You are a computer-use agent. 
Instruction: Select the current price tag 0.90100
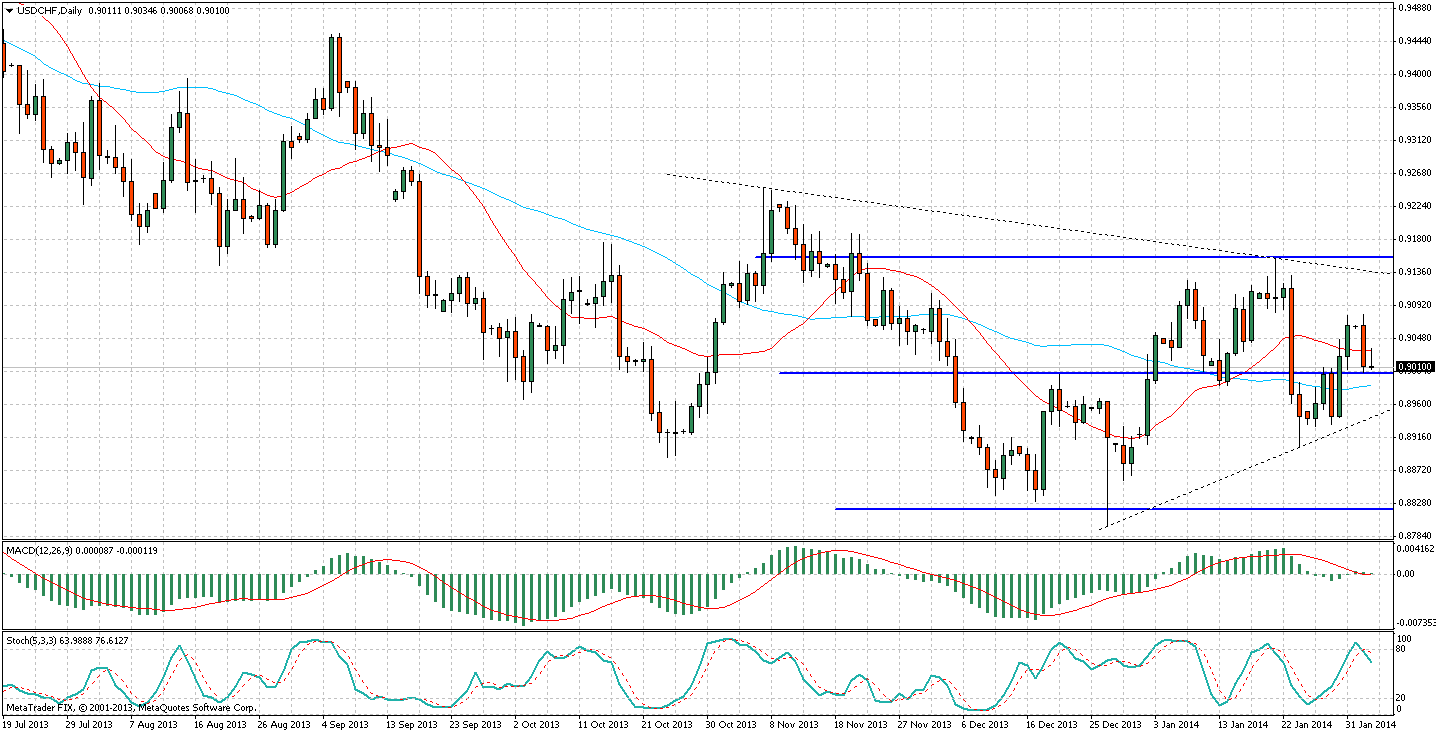coord(1415,367)
